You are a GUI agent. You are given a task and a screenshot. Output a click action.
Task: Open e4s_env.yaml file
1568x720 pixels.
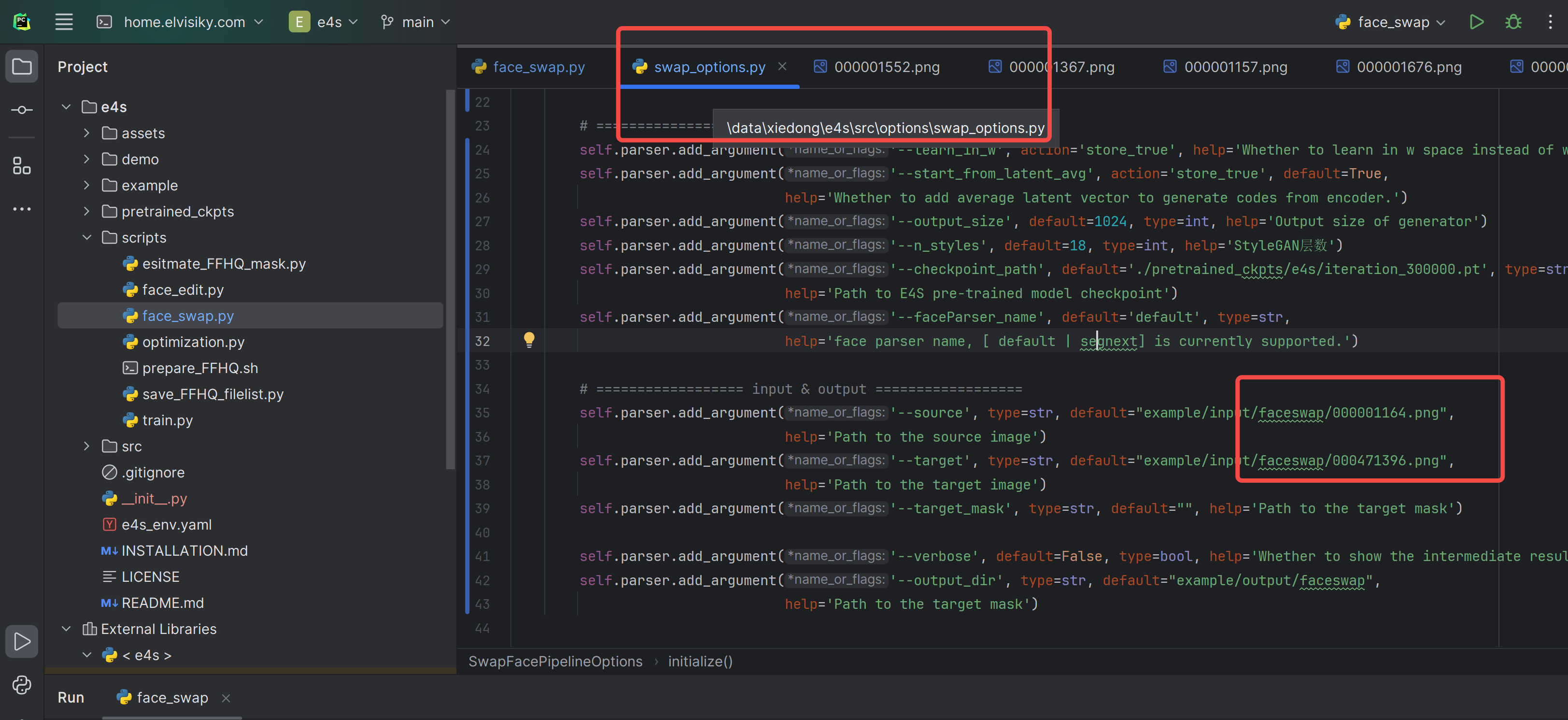pos(157,524)
